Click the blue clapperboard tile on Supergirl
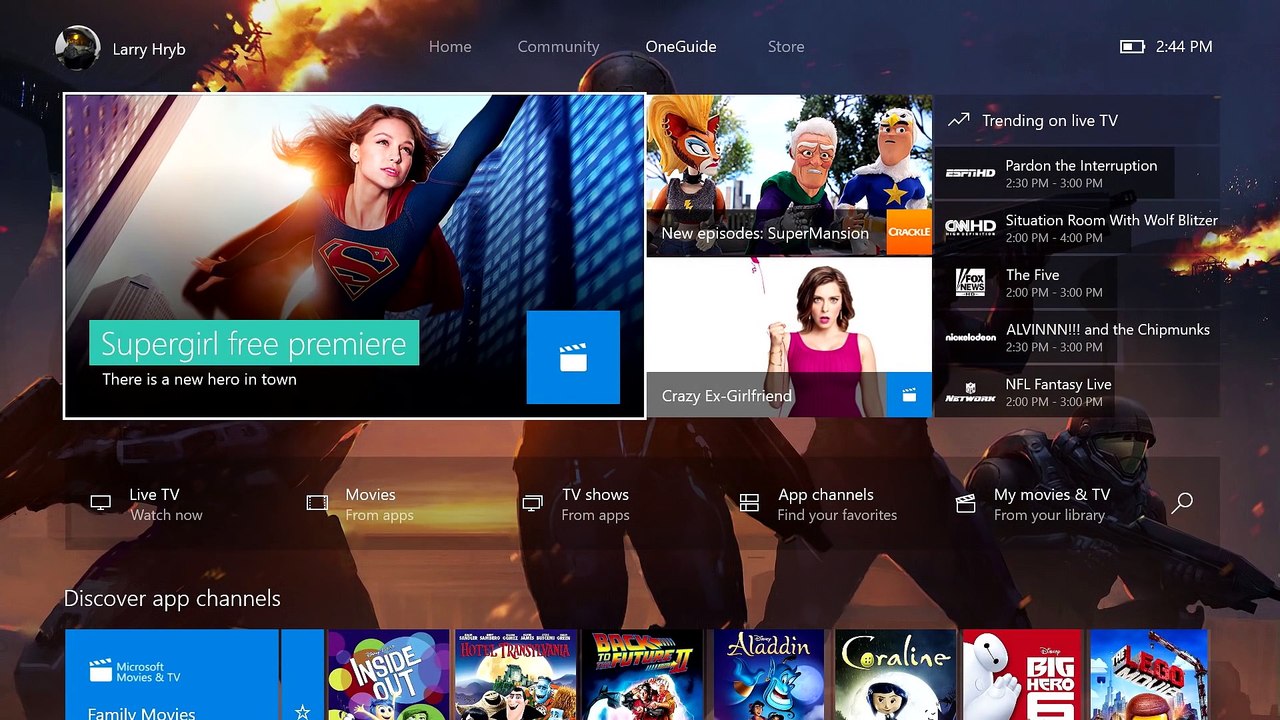Viewport: 1280px width, 720px height. 573,357
